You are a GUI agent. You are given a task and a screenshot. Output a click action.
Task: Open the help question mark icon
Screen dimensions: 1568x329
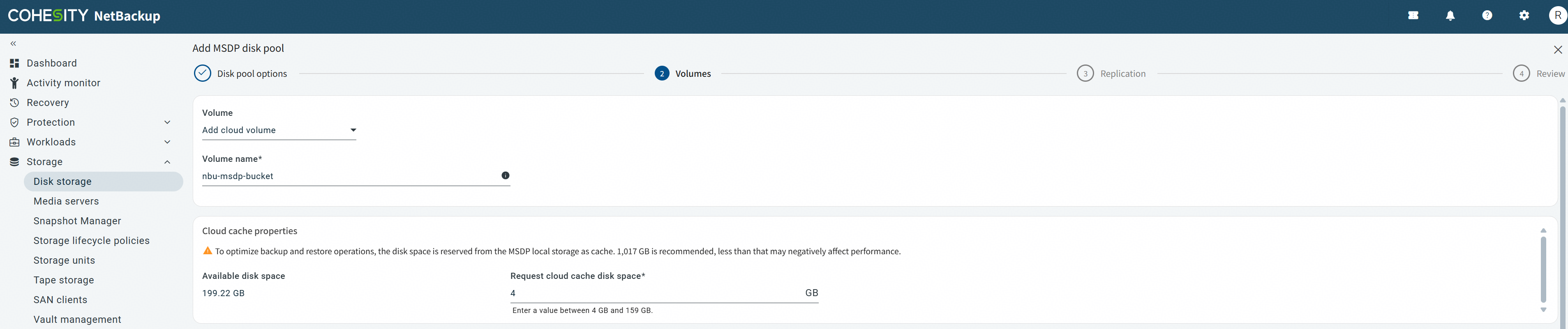tap(1487, 16)
